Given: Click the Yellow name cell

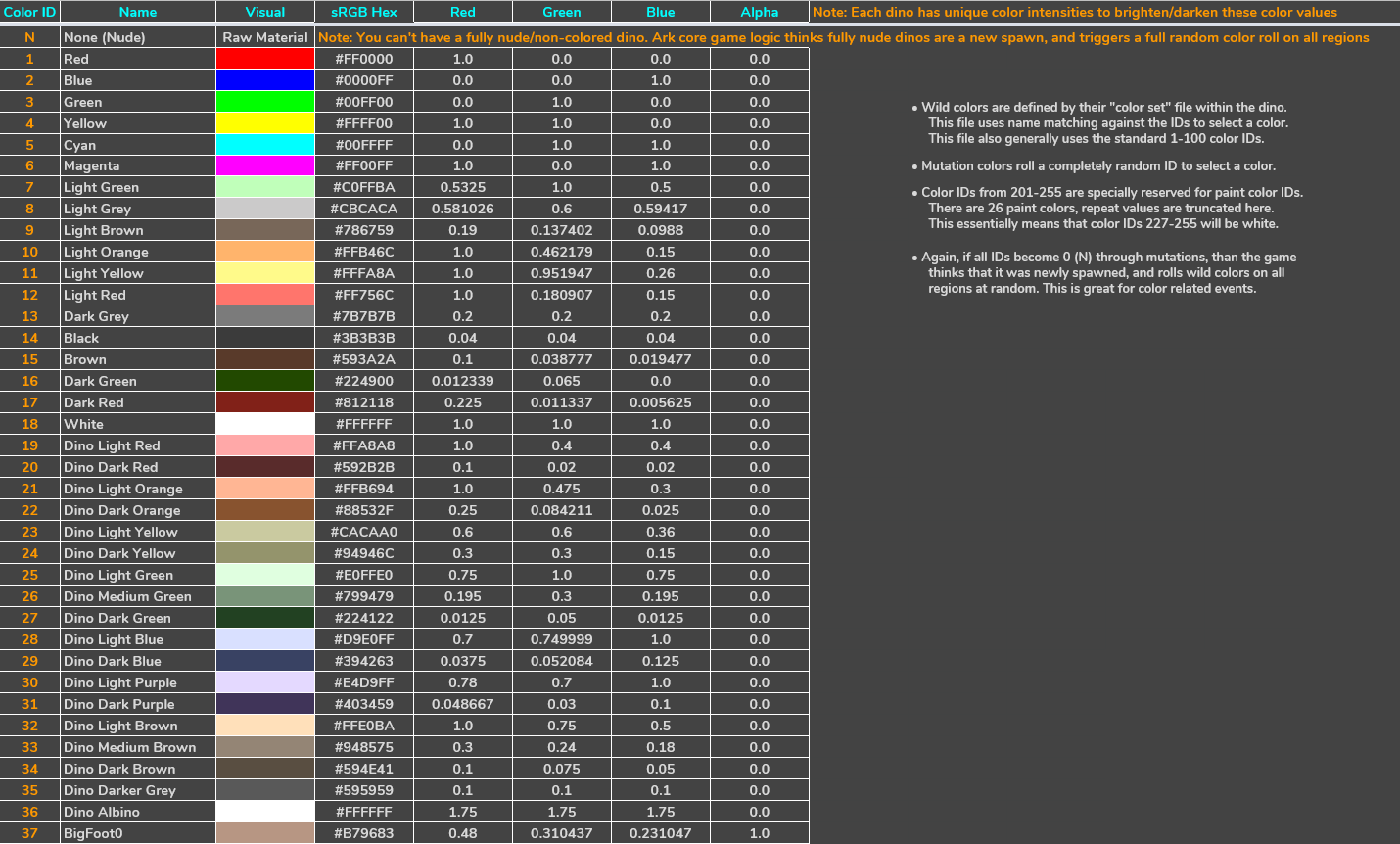Looking at the screenshot, I should [138, 123].
